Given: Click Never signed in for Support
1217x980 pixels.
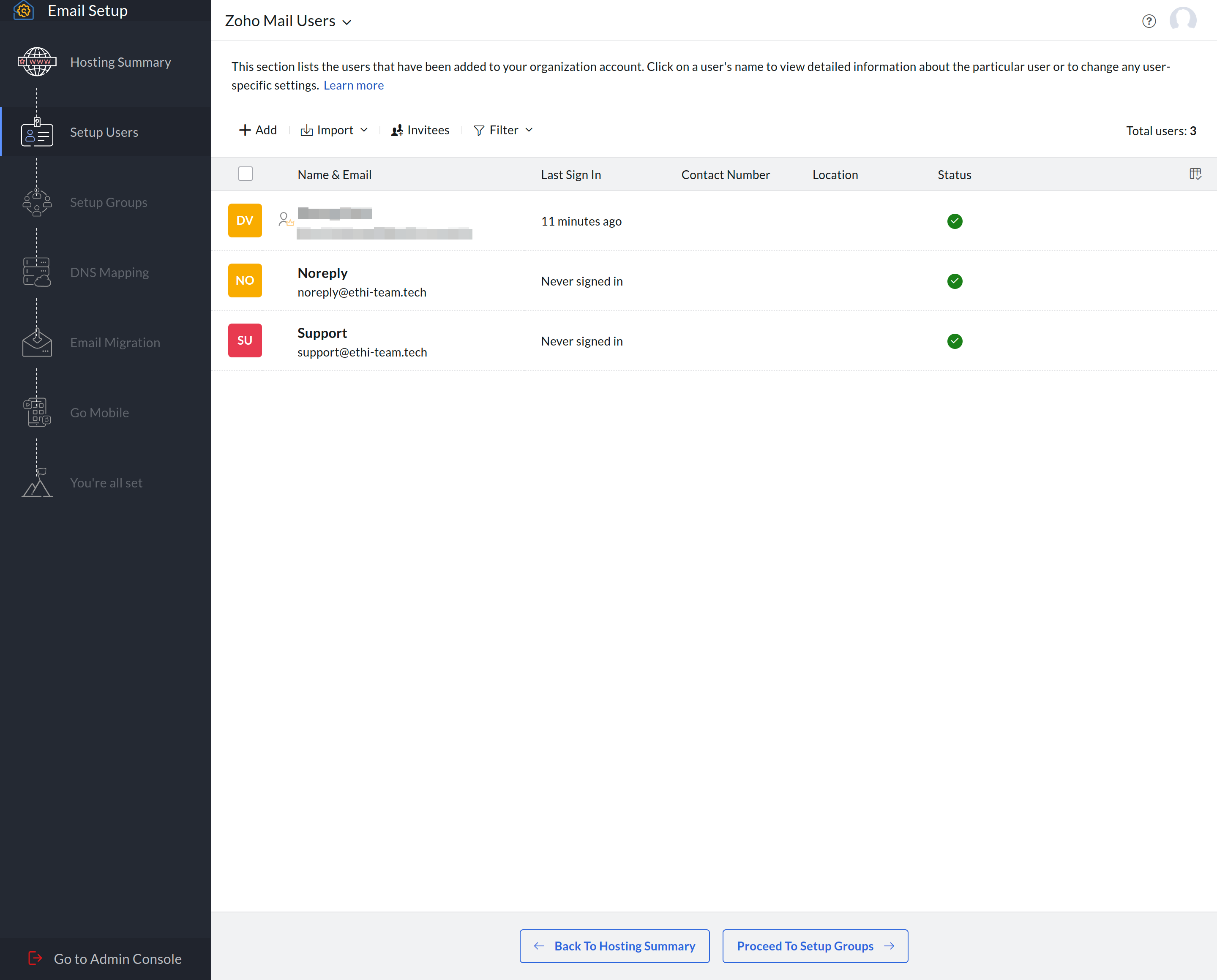Looking at the screenshot, I should tap(582, 341).
